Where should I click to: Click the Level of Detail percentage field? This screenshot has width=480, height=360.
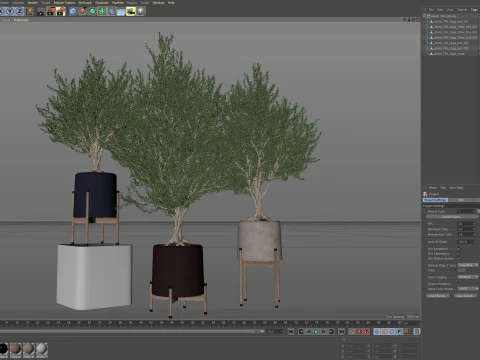coord(466,242)
